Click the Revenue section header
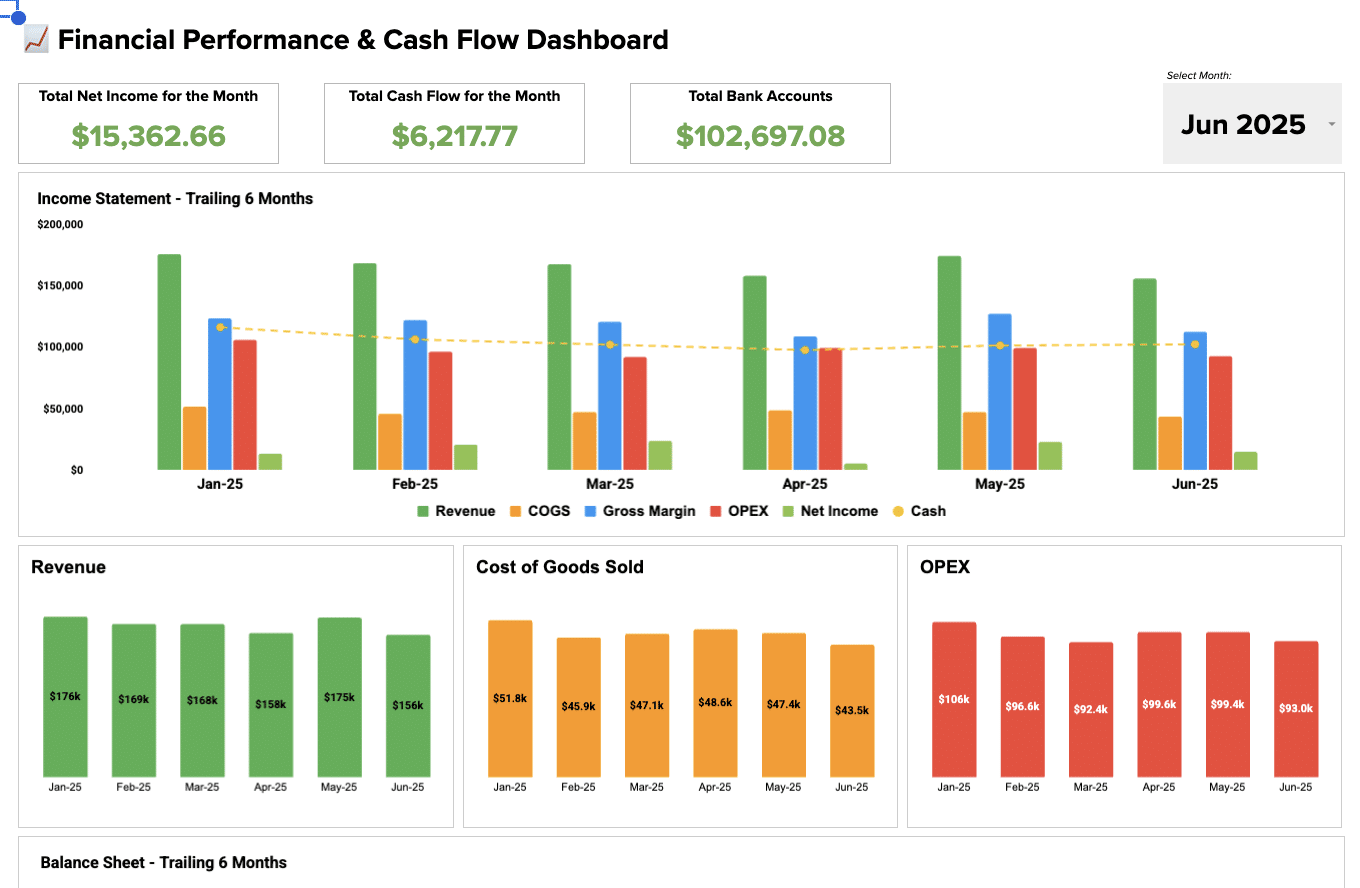The height and width of the screenshot is (888, 1360). (68, 567)
